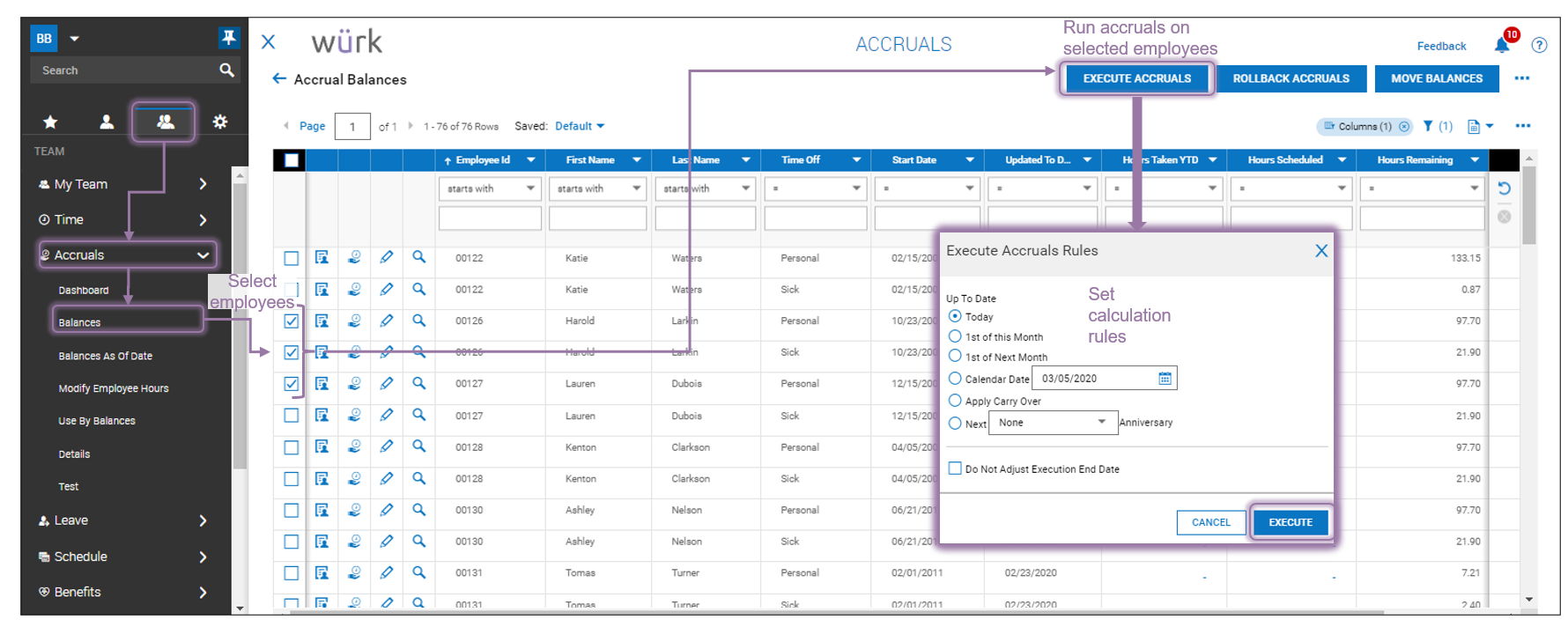The width and height of the screenshot is (1568, 627).
Task: Open the BB account dropdown arrow
Action: click(75, 39)
